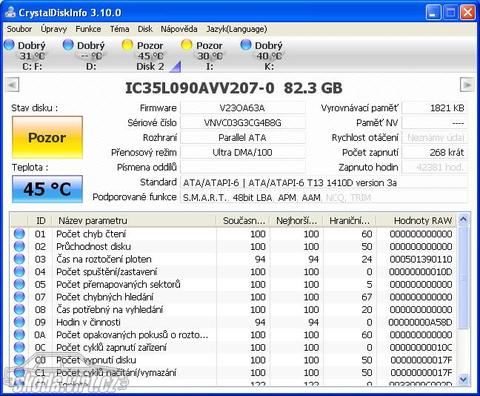Click status orb of row 09
The width and height of the screenshot is (480, 396).
point(19,322)
